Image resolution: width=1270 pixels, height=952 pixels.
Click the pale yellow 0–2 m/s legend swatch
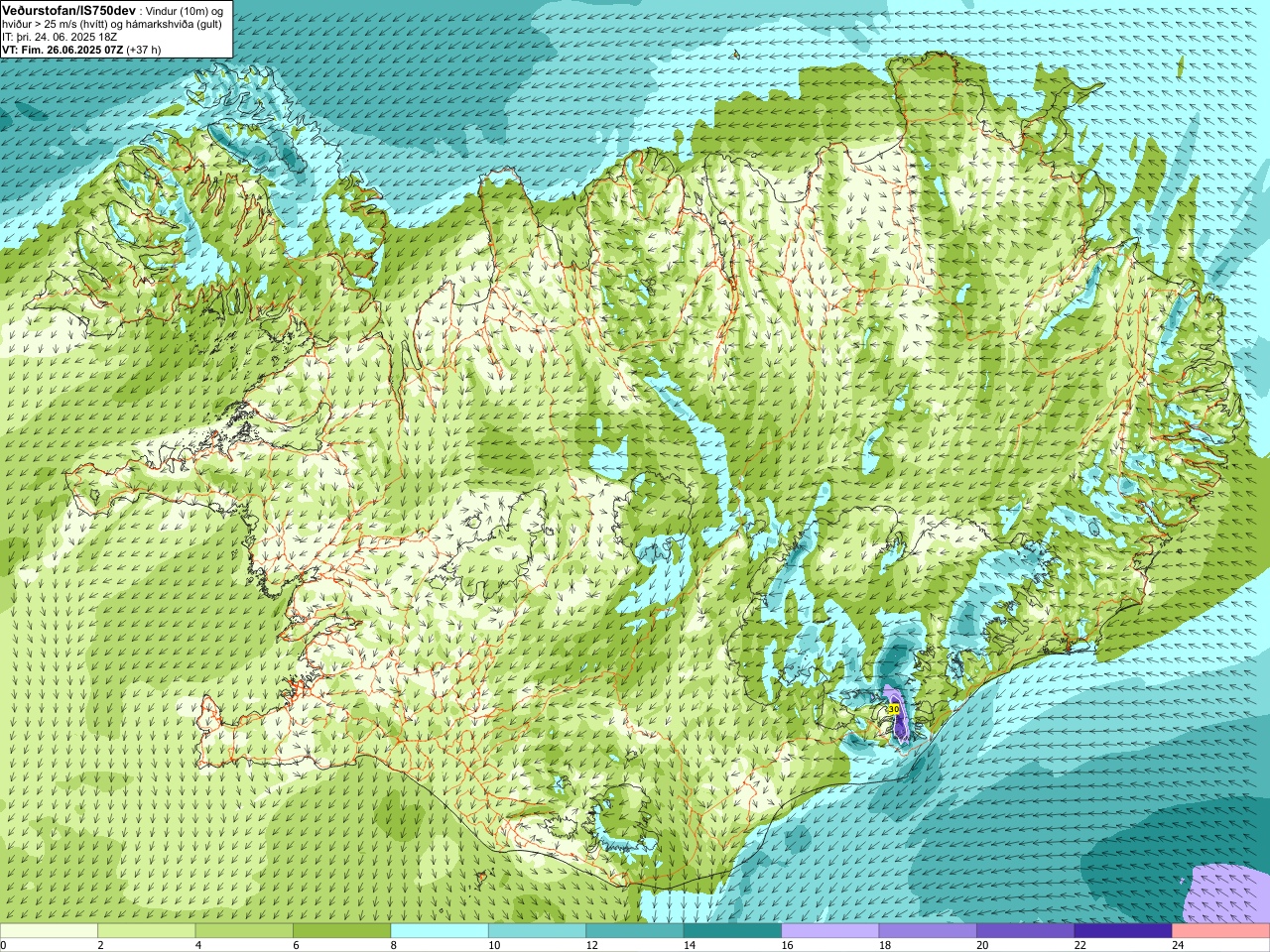[x=49, y=931]
